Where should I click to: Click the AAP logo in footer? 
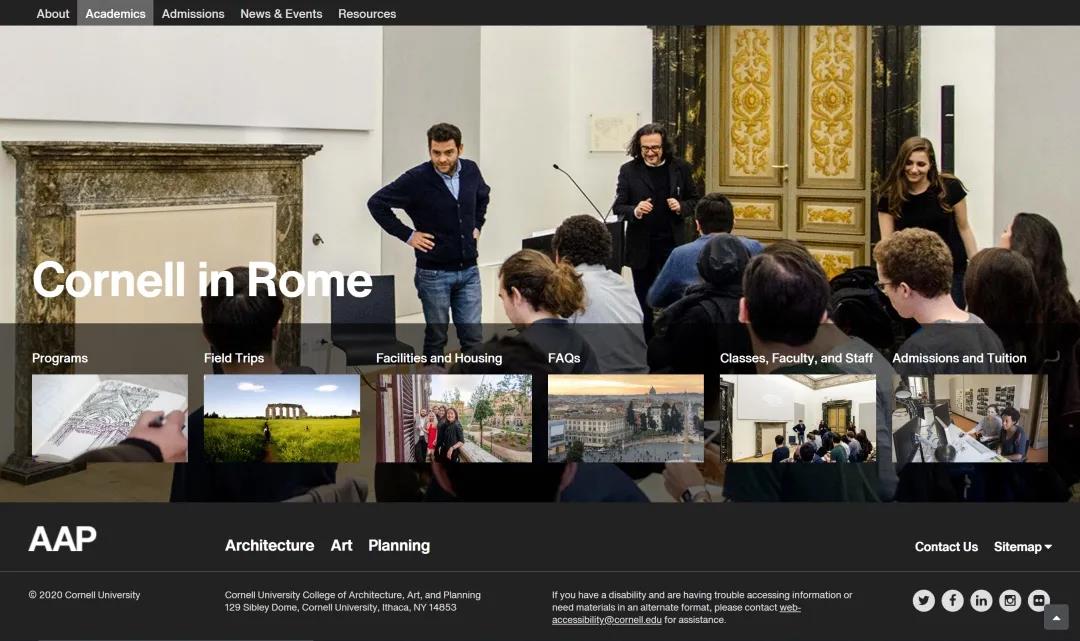(x=63, y=539)
